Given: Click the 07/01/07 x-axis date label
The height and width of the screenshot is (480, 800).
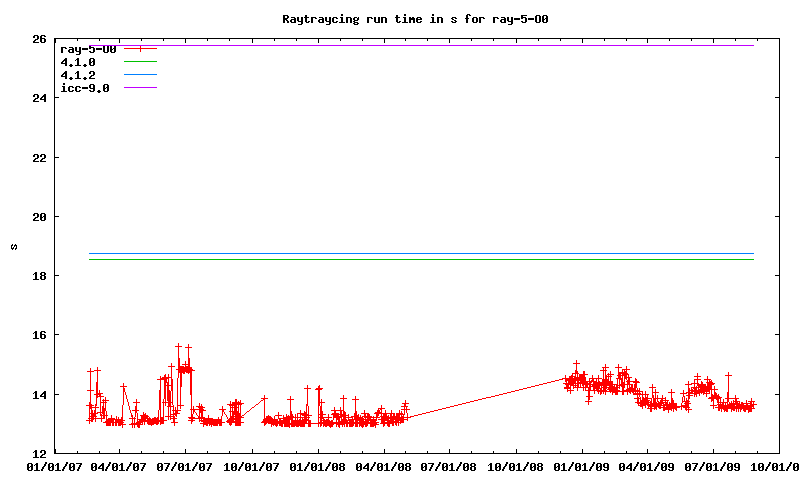Looking at the screenshot, I should pyautogui.click(x=186, y=466).
